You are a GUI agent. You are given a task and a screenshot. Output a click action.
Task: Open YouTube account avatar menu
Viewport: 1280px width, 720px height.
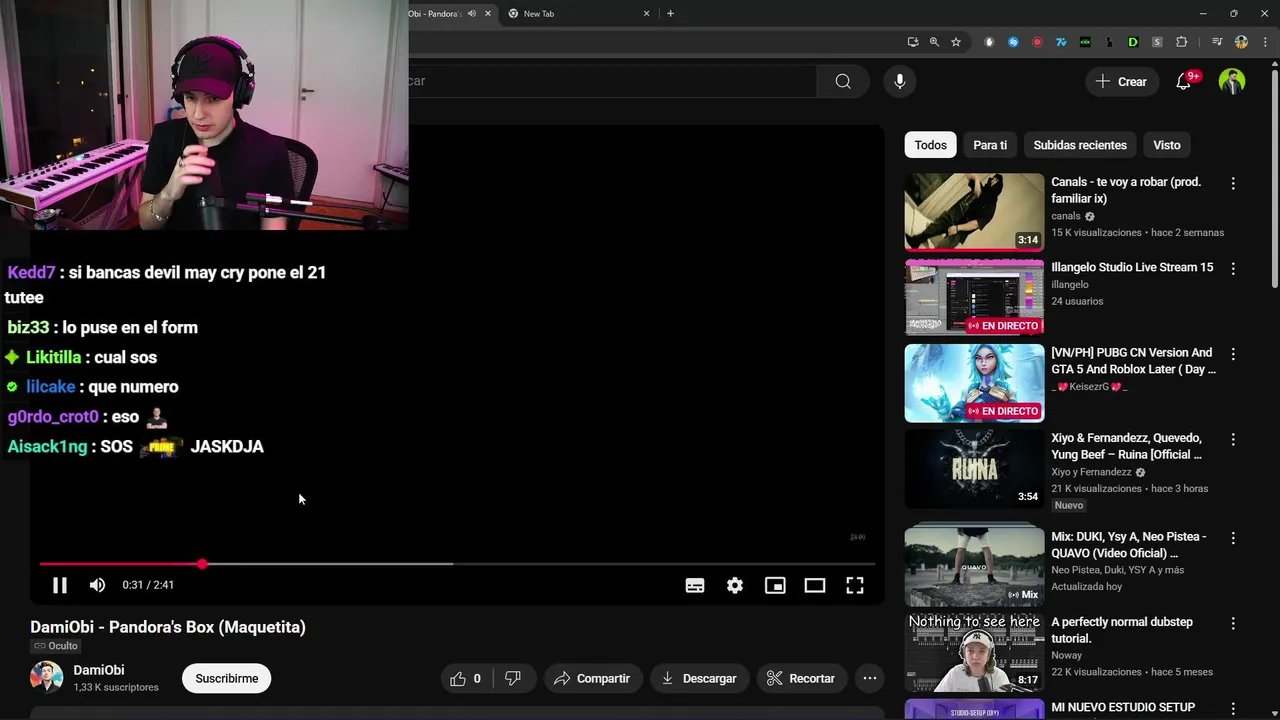[1232, 82]
